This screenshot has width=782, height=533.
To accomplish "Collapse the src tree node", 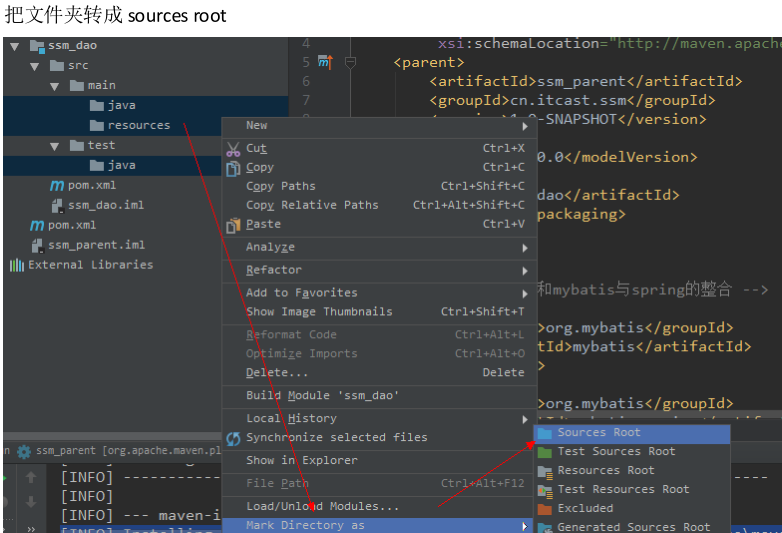I will [x=34, y=67].
